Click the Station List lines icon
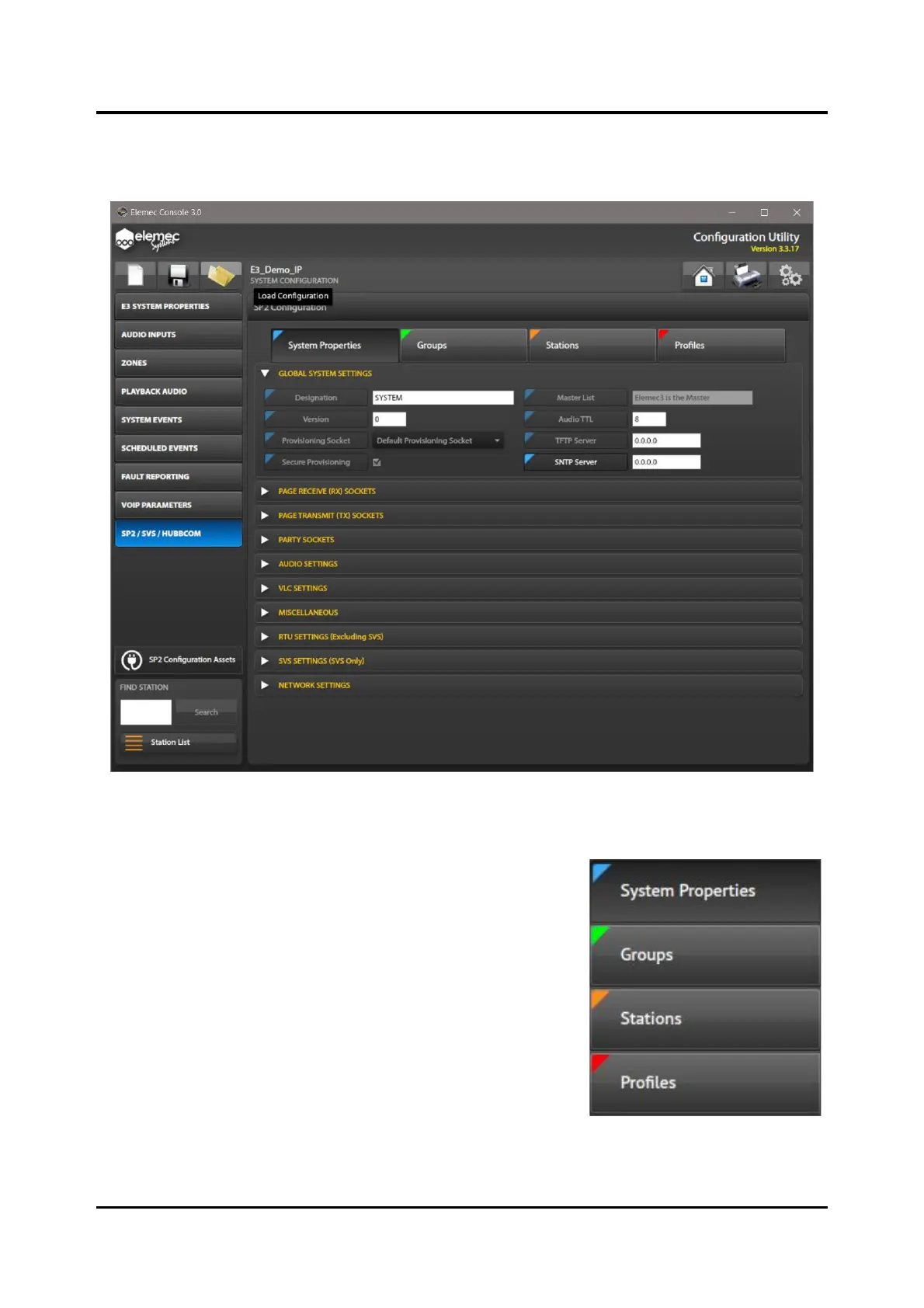 click(x=134, y=743)
